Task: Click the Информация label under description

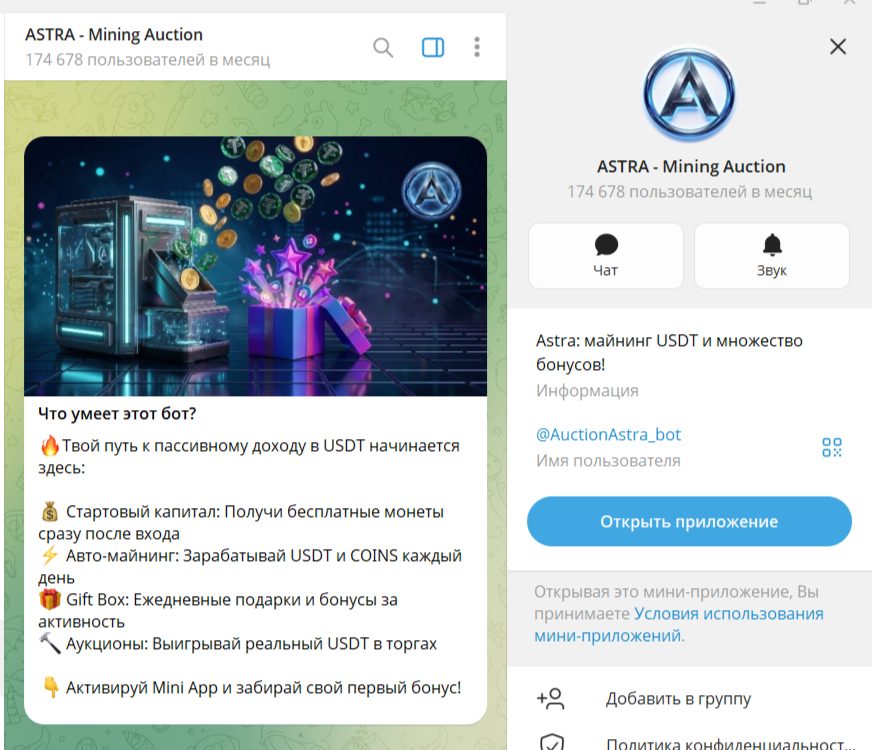Action: (x=587, y=391)
